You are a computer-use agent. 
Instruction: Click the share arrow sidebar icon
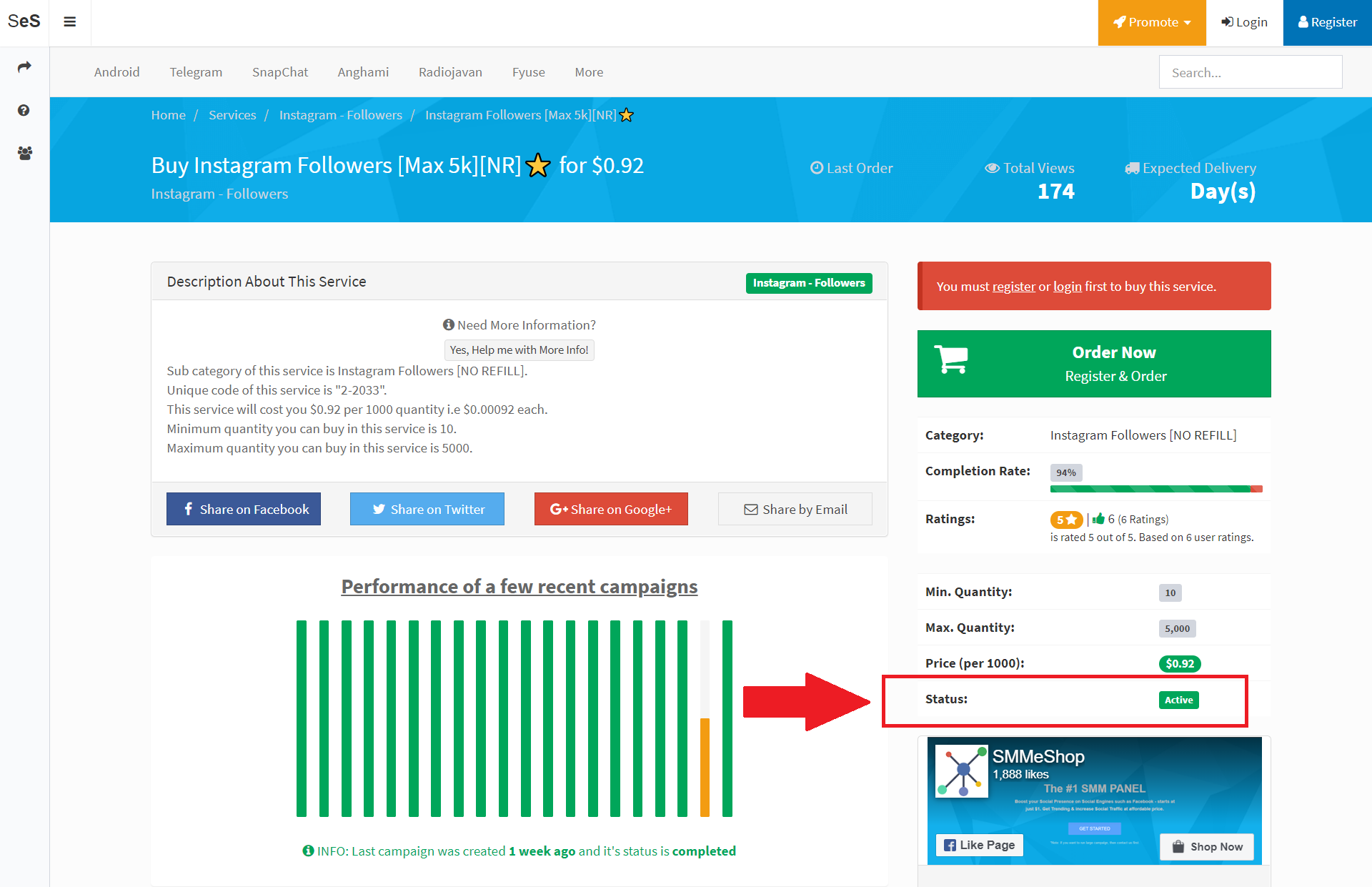24,67
